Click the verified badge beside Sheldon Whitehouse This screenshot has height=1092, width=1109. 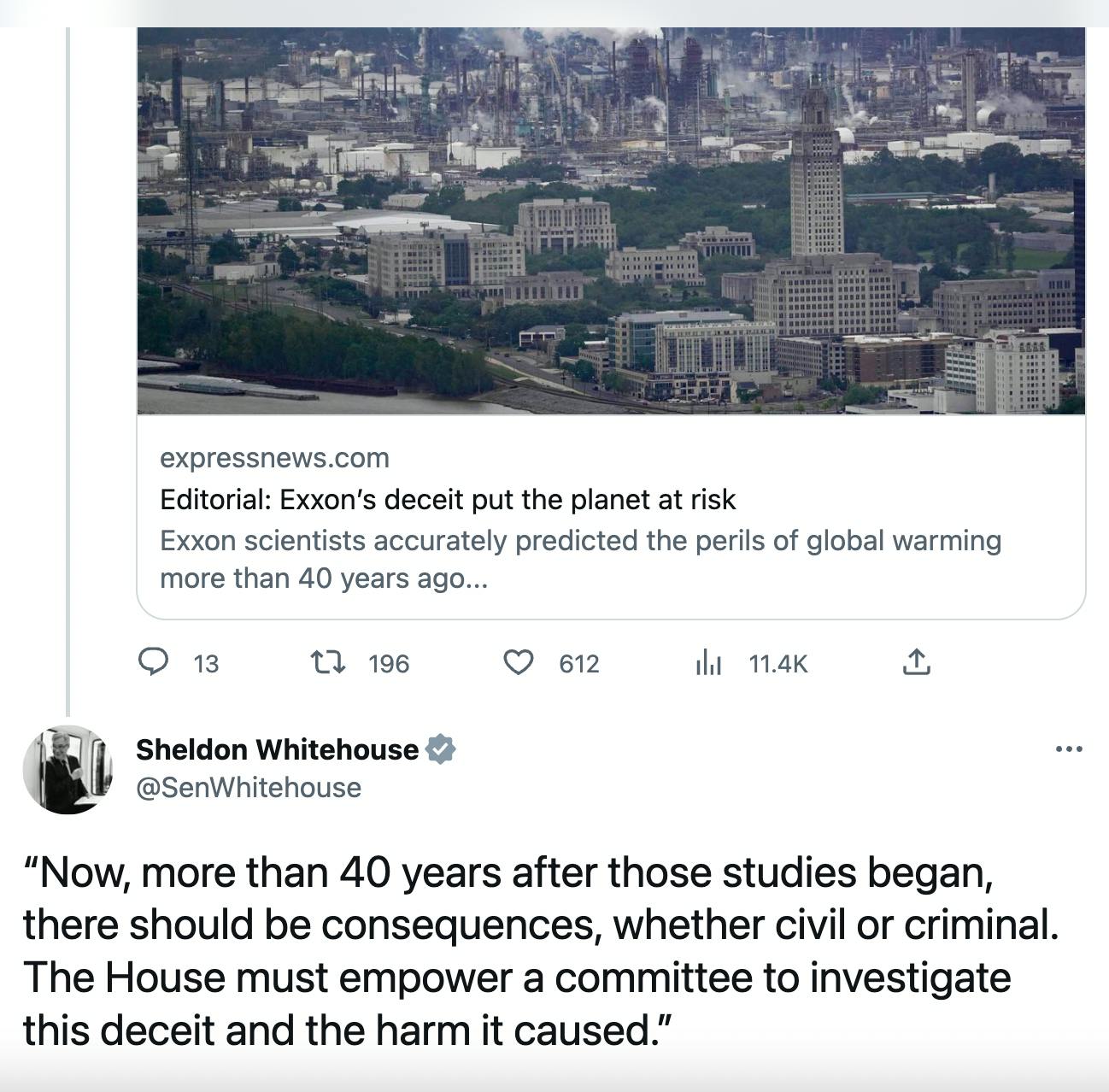coord(440,749)
